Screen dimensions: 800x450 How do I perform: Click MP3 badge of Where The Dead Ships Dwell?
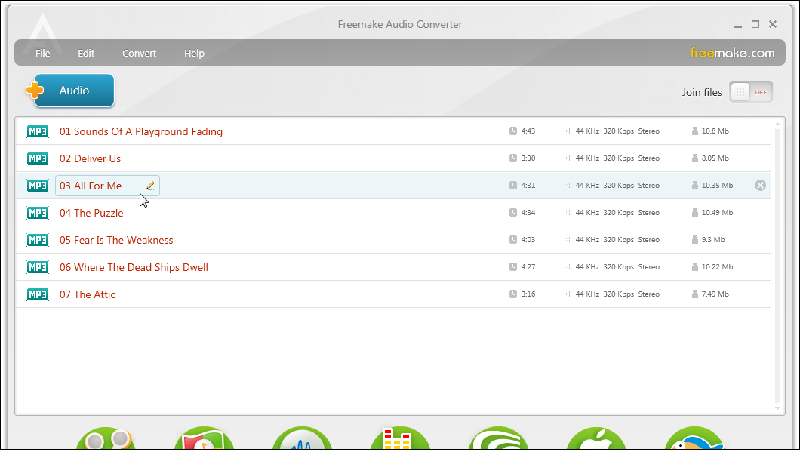[x=37, y=267]
